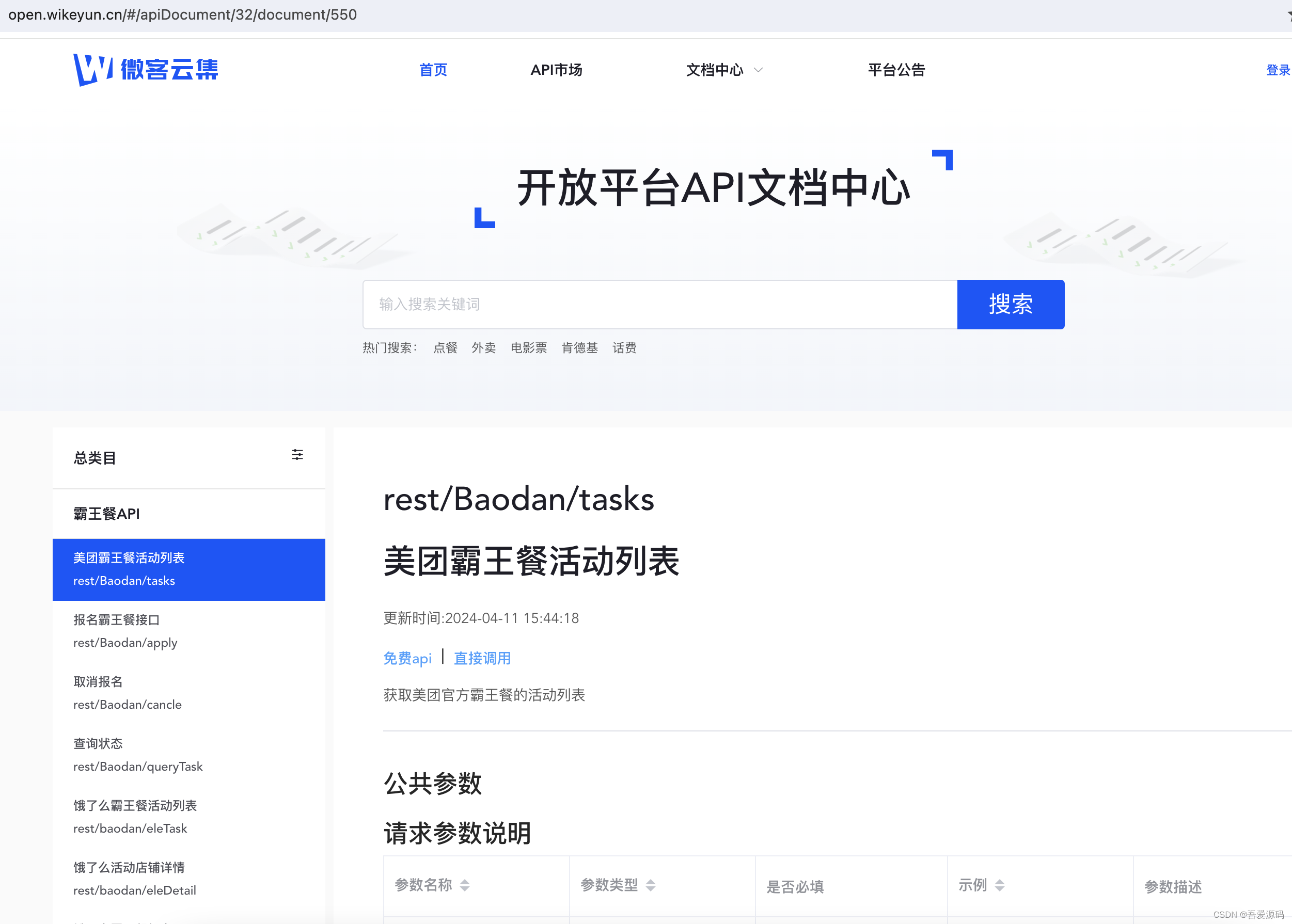Viewport: 1292px width, 924px height.
Task: Expand the 文档中心 dropdown chevron
Action: (x=758, y=70)
